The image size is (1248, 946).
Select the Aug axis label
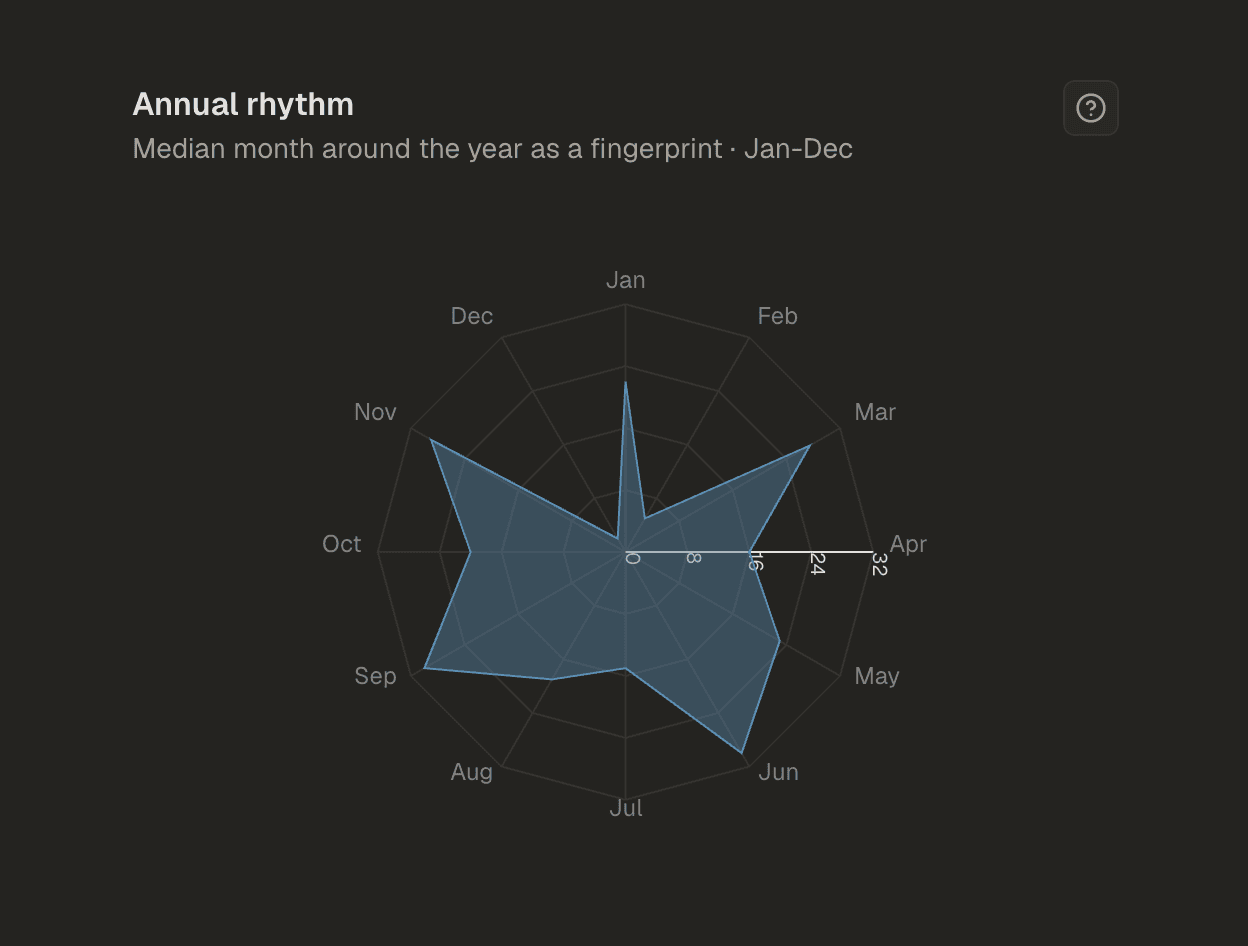471,772
